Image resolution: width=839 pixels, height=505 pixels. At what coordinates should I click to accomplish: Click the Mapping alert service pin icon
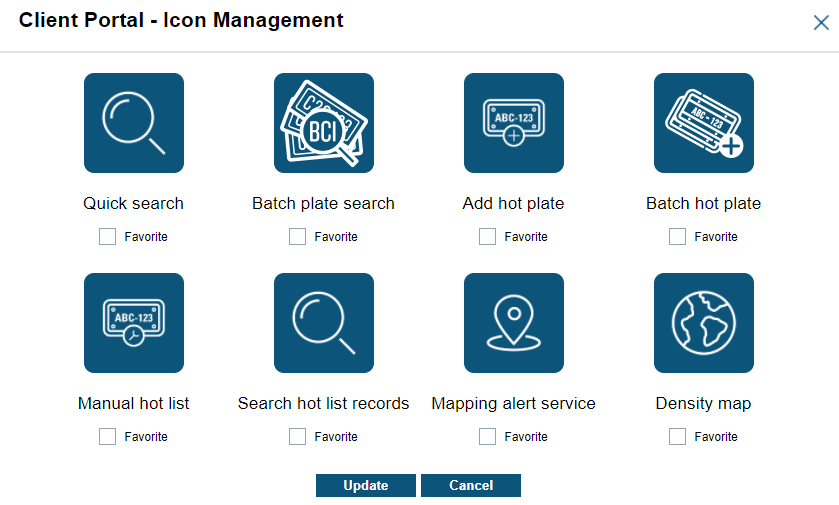514,323
